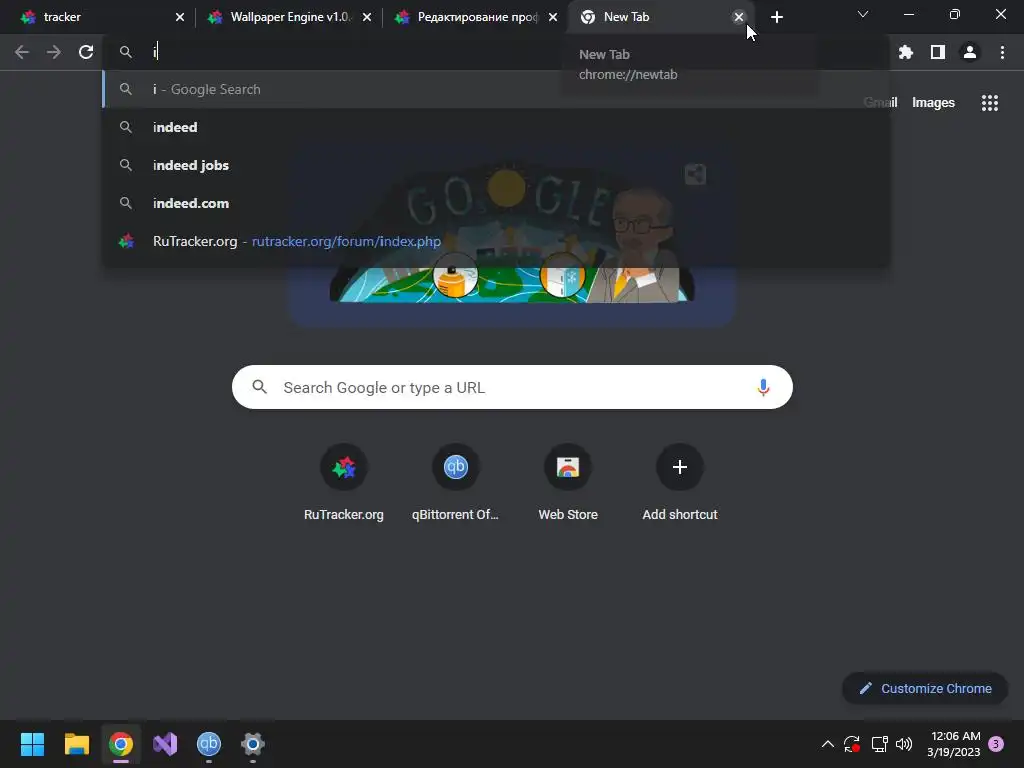1024x768 pixels.
Task: Close the tracker tab
Action: (x=180, y=18)
